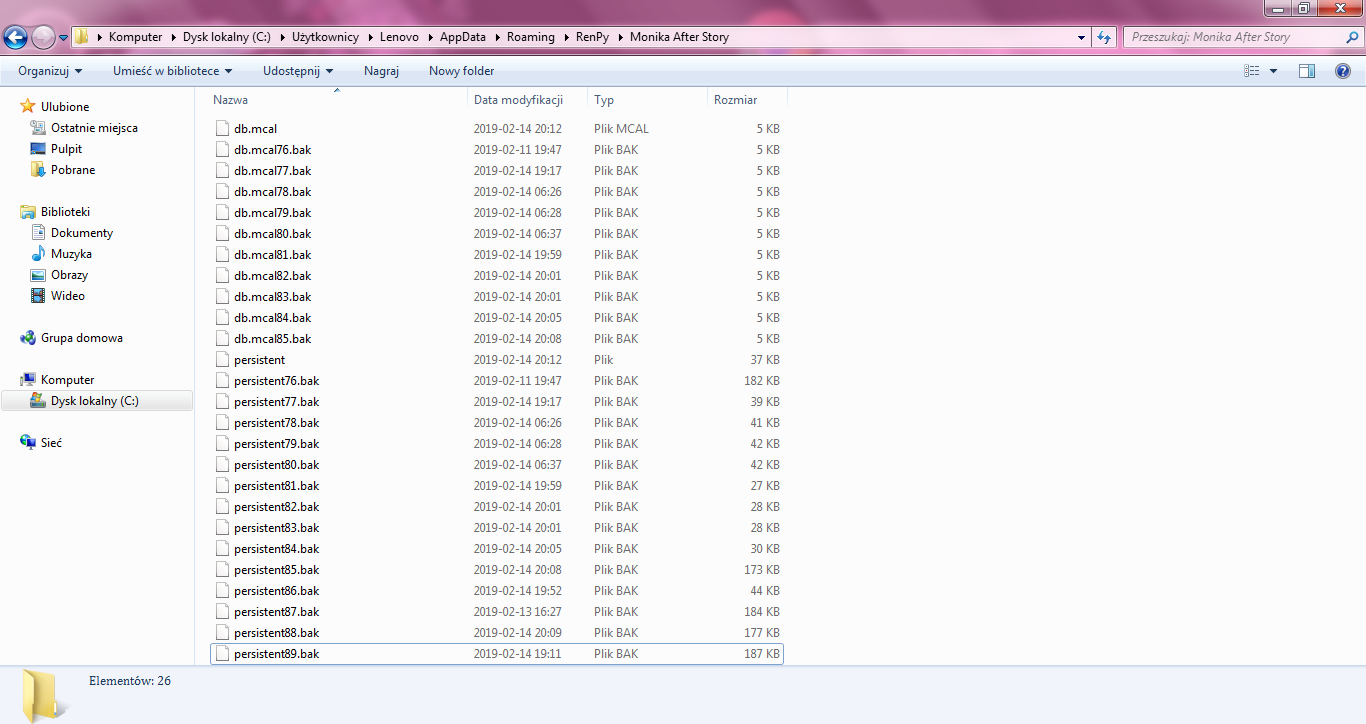1366x724 pixels.
Task: Open Umieść w bibliotece dropdown
Action: pyautogui.click(x=172, y=71)
